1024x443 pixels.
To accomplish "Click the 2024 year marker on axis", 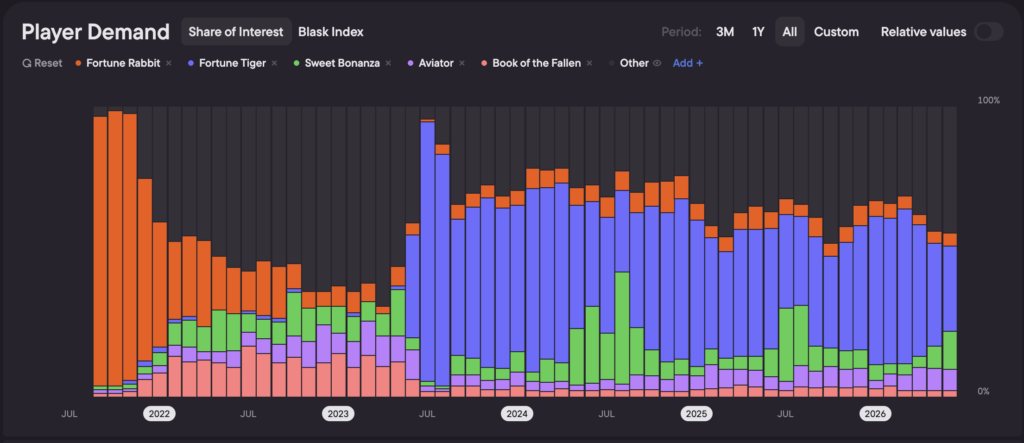I will coord(517,414).
